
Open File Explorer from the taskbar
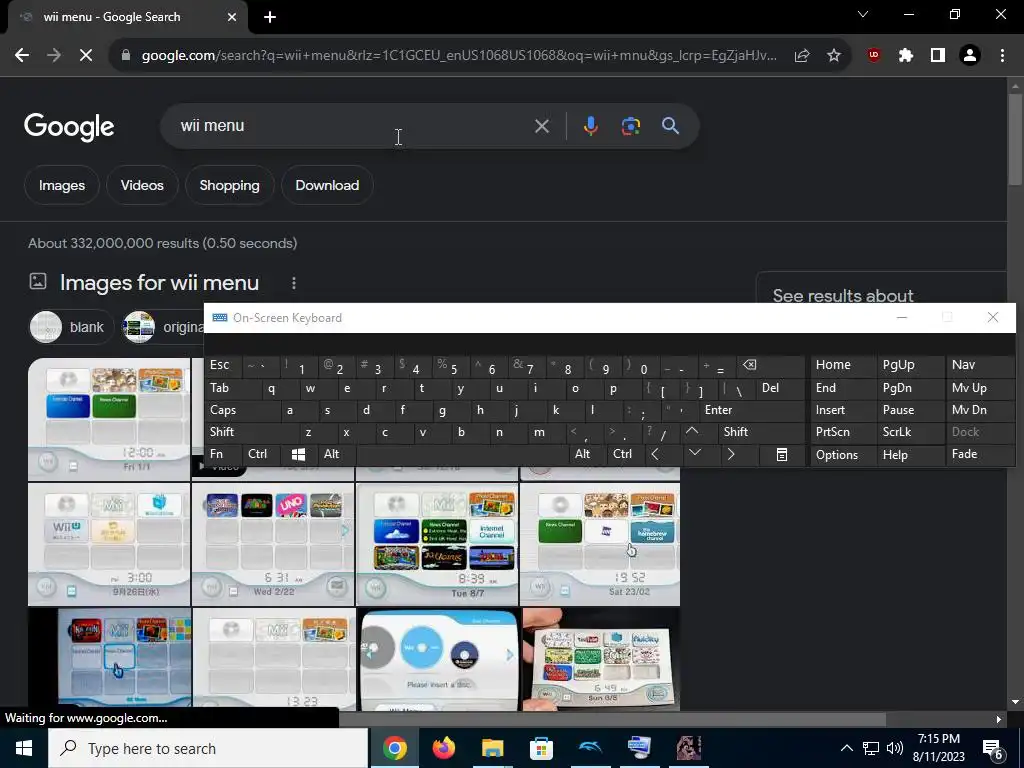click(x=492, y=748)
